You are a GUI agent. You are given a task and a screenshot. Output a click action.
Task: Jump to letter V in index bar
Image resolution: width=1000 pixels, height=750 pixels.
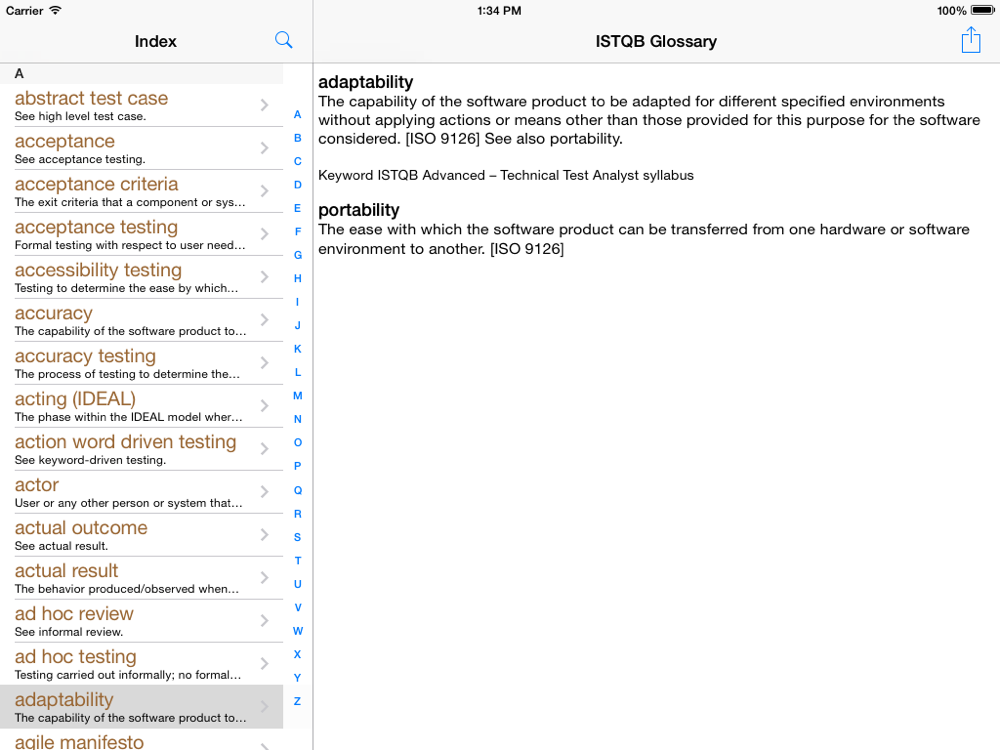point(297,607)
